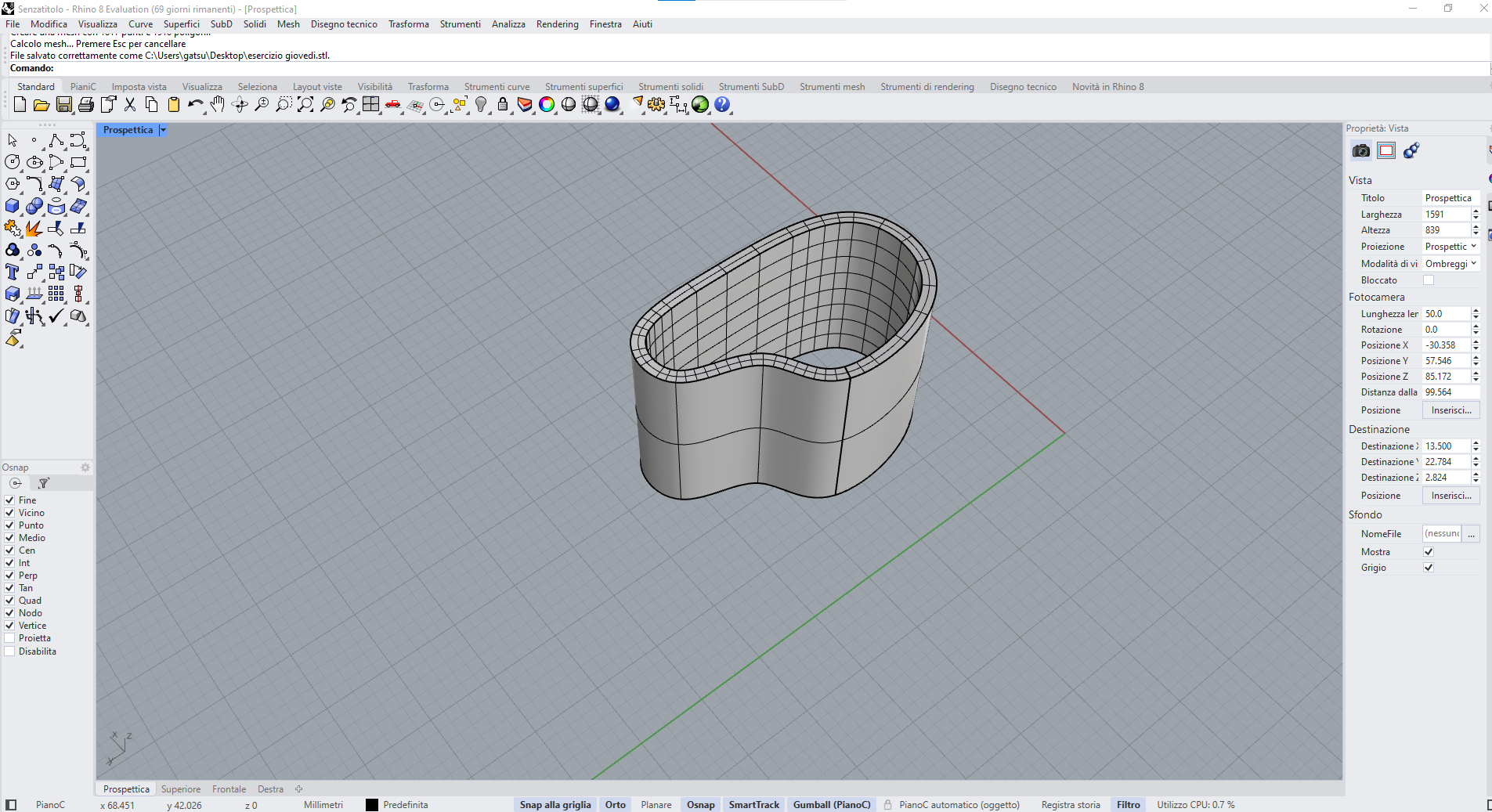Open the Modalità di visualizzazione dropdown
The height and width of the screenshot is (812, 1492).
coord(1450,264)
